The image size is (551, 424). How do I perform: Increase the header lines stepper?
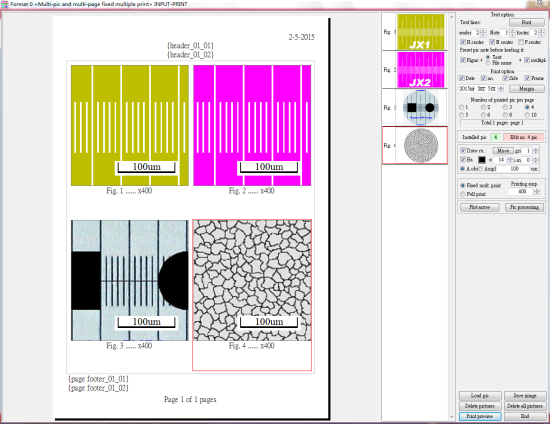[x=484, y=31]
